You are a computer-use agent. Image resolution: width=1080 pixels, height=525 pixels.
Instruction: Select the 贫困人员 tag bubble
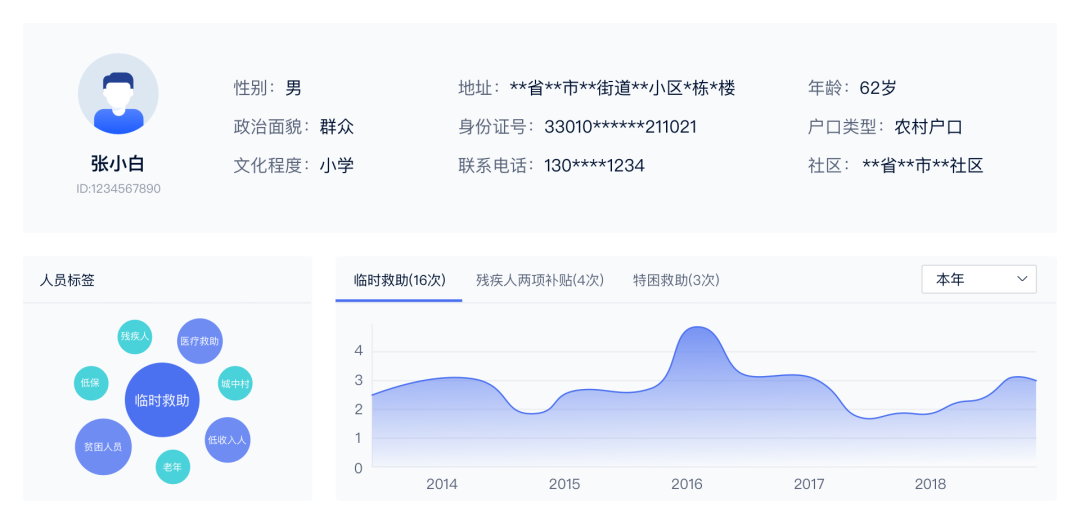pyautogui.click(x=103, y=446)
